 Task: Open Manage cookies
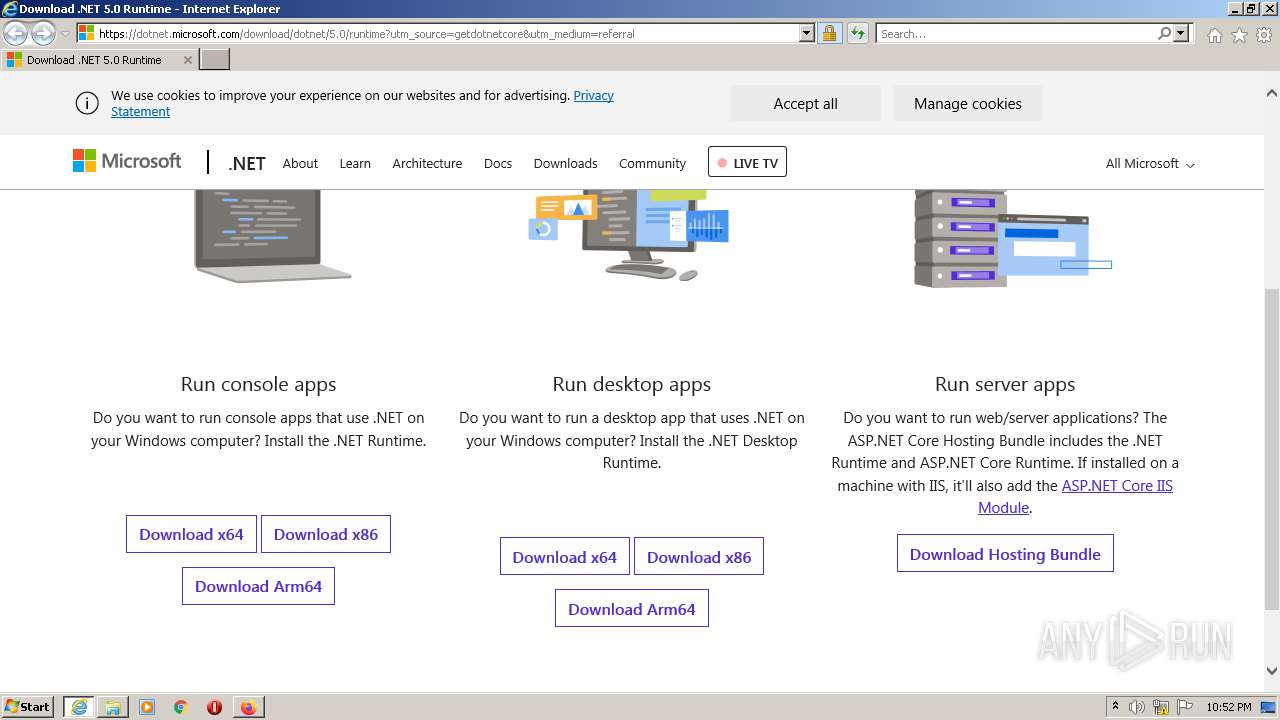[967, 103]
